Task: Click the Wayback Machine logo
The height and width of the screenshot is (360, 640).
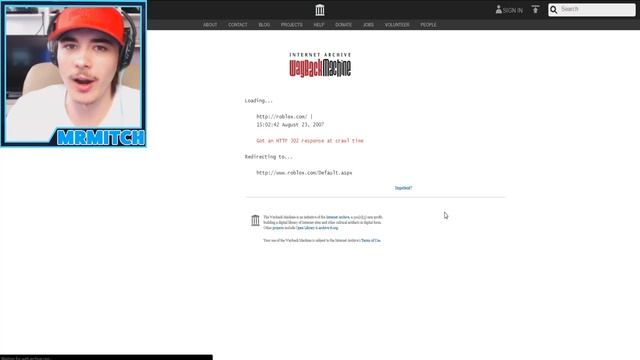Action: 320,65
